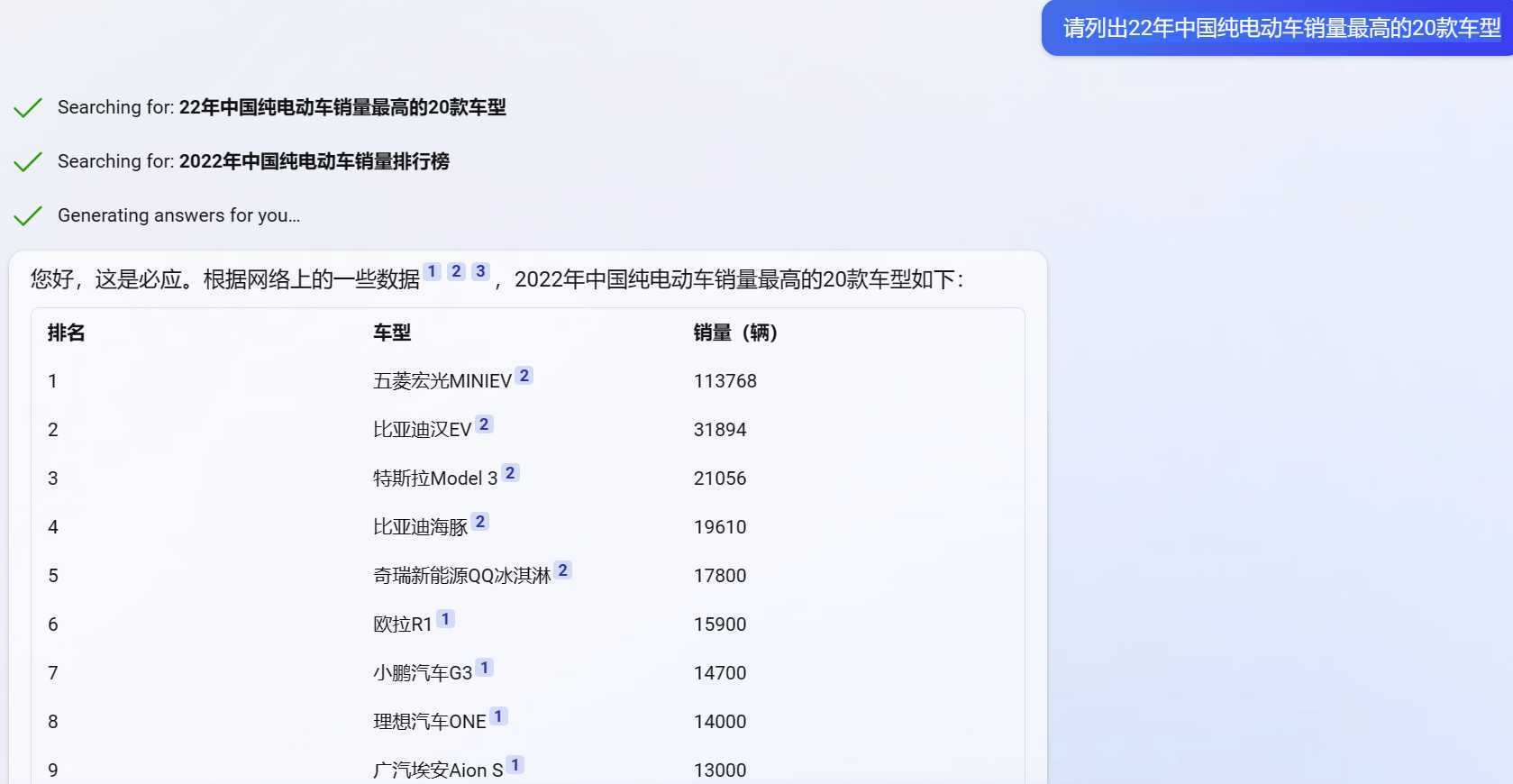Click the citation beside 欧拉R1
The height and width of the screenshot is (784, 1513).
445,619
